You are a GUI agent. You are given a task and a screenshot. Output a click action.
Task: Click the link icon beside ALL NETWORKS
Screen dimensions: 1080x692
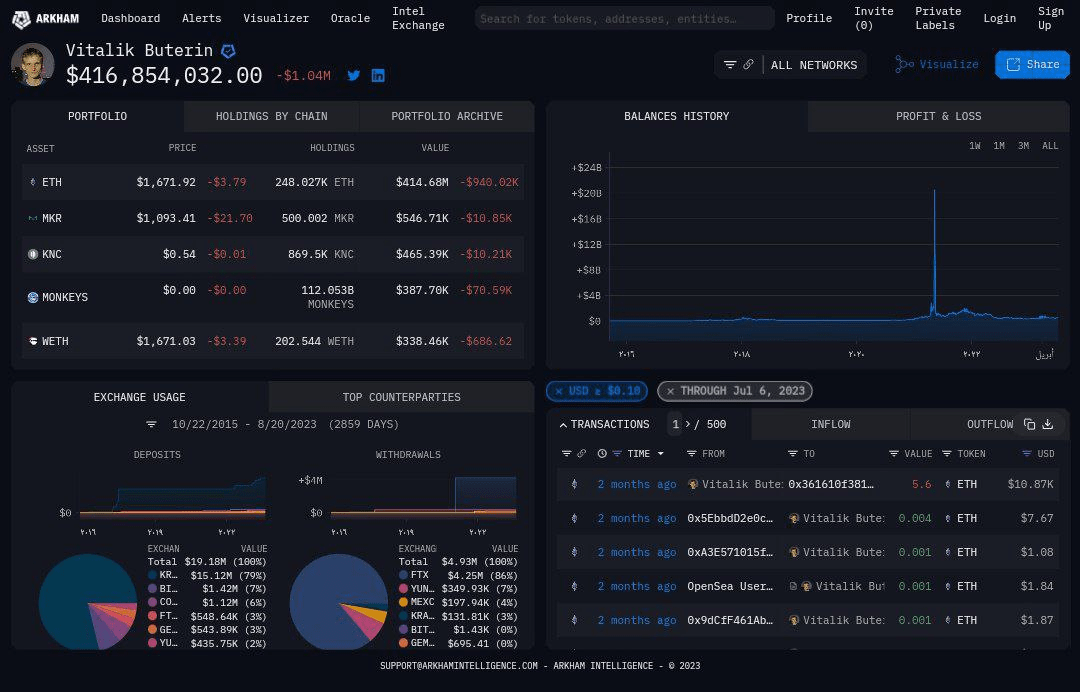pyautogui.click(x=749, y=65)
